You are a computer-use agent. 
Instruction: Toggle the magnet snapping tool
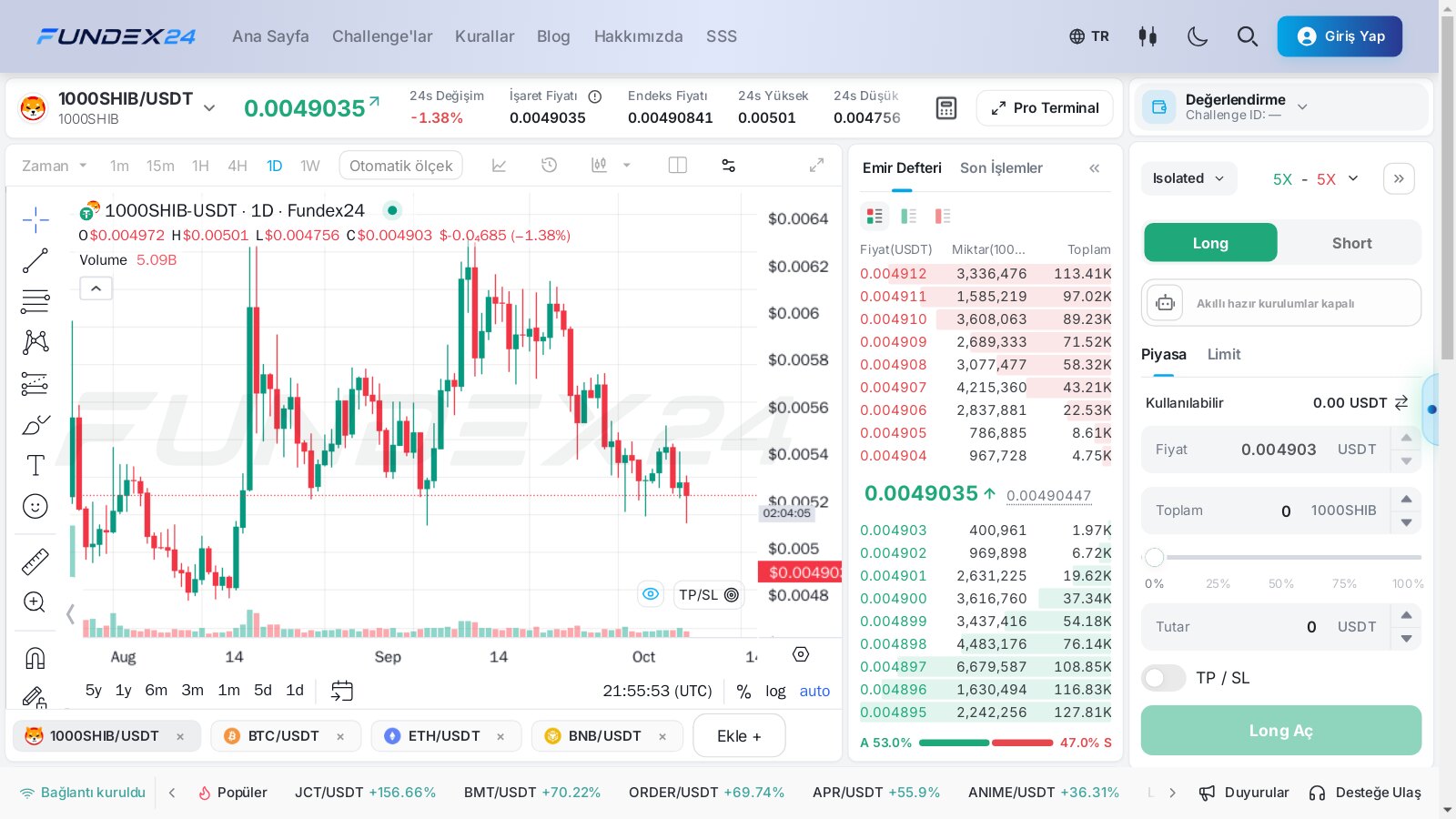click(x=35, y=657)
